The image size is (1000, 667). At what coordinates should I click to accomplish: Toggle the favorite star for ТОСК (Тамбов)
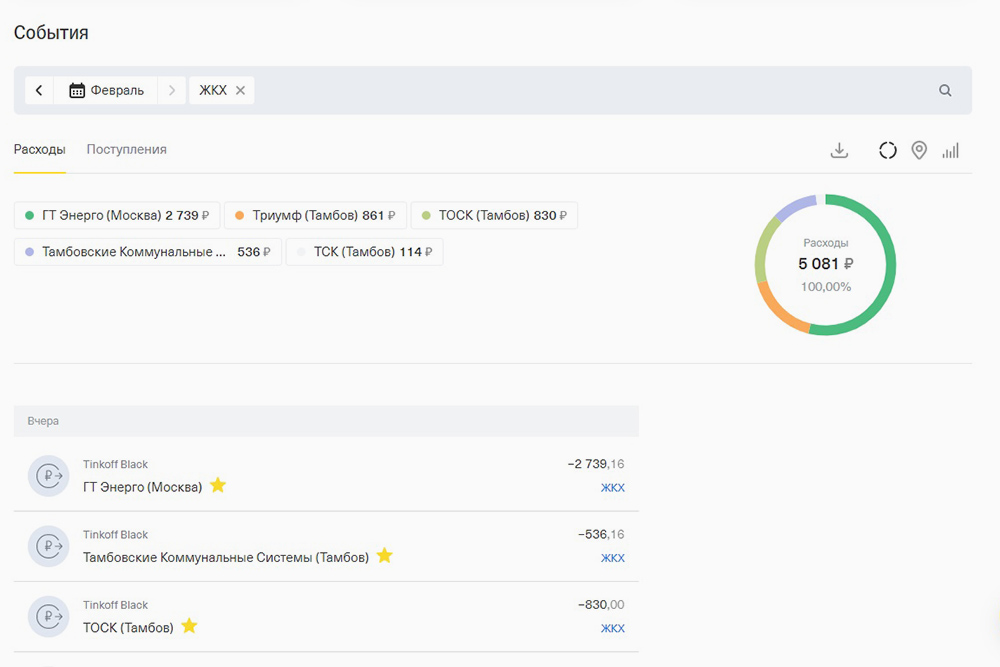tap(189, 626)
